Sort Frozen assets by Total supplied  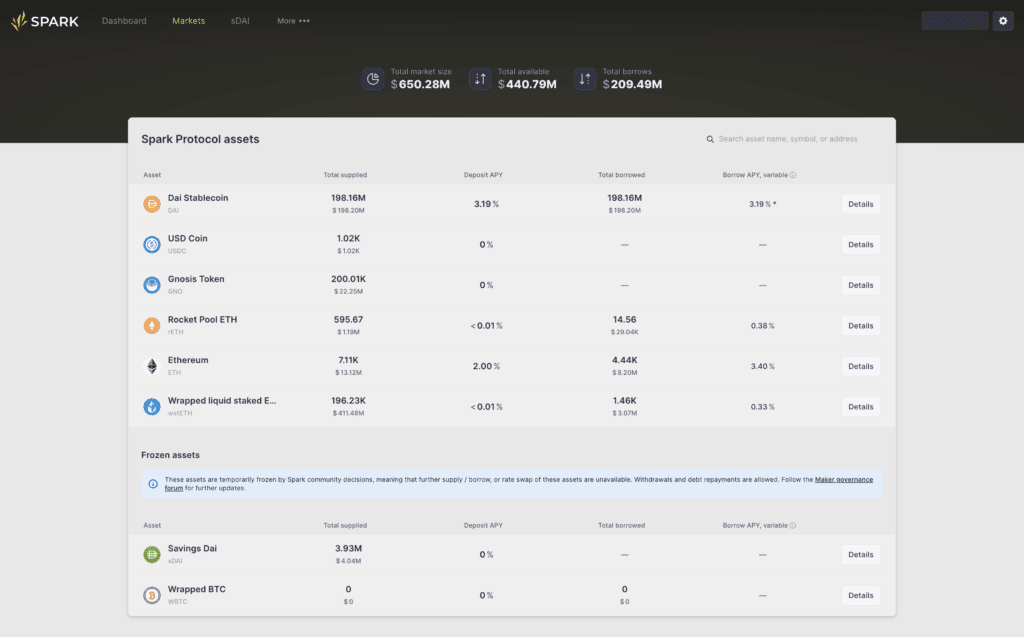click(x=345, y=525)
